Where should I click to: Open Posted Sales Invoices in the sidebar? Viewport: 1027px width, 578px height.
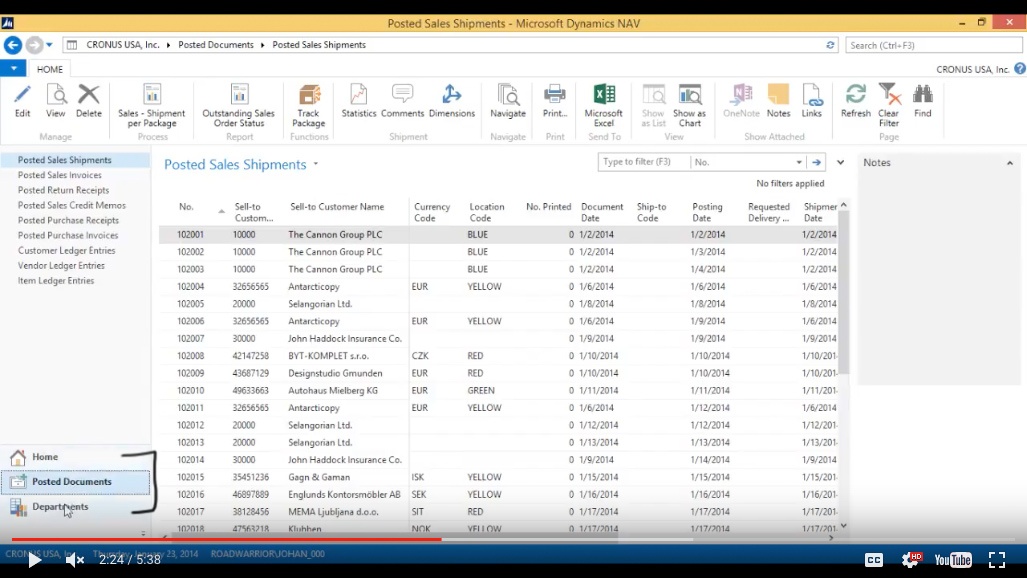coord(59,175)
